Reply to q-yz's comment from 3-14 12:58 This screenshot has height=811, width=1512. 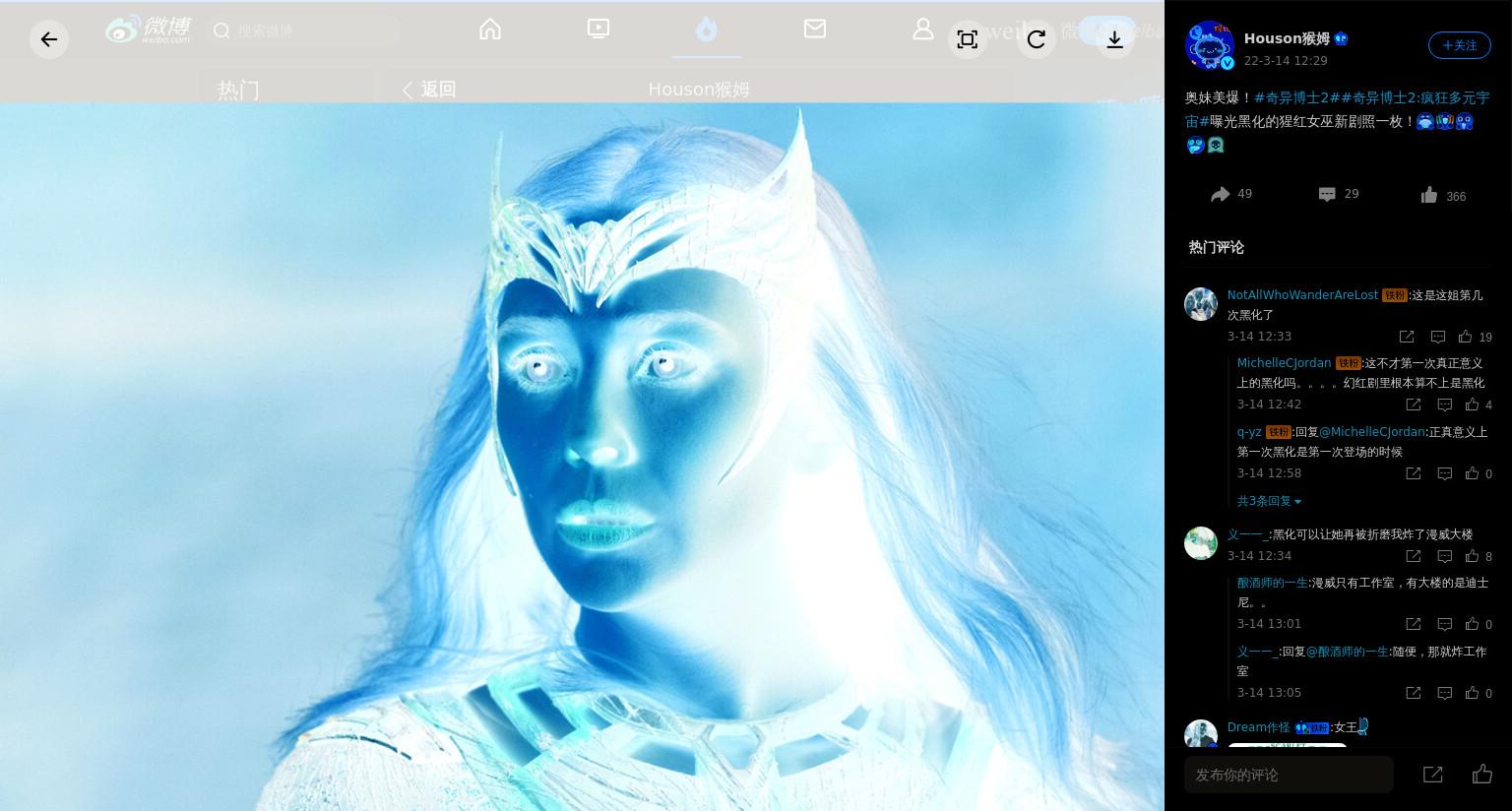tap(1445, 473)
